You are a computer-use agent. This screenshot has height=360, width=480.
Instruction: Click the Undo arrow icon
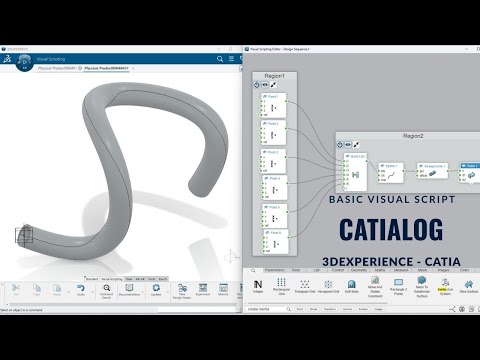(81, 288)
